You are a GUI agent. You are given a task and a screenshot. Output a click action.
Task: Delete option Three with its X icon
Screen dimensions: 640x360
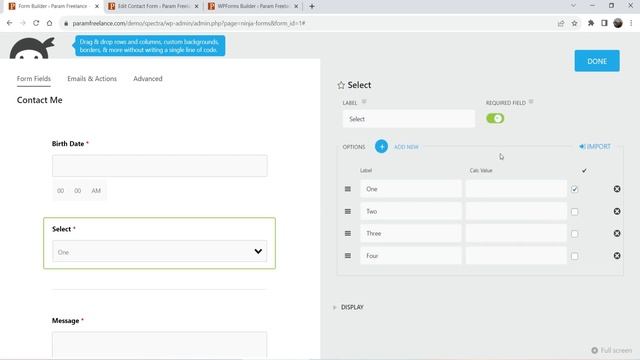click(x=617, y=233)
